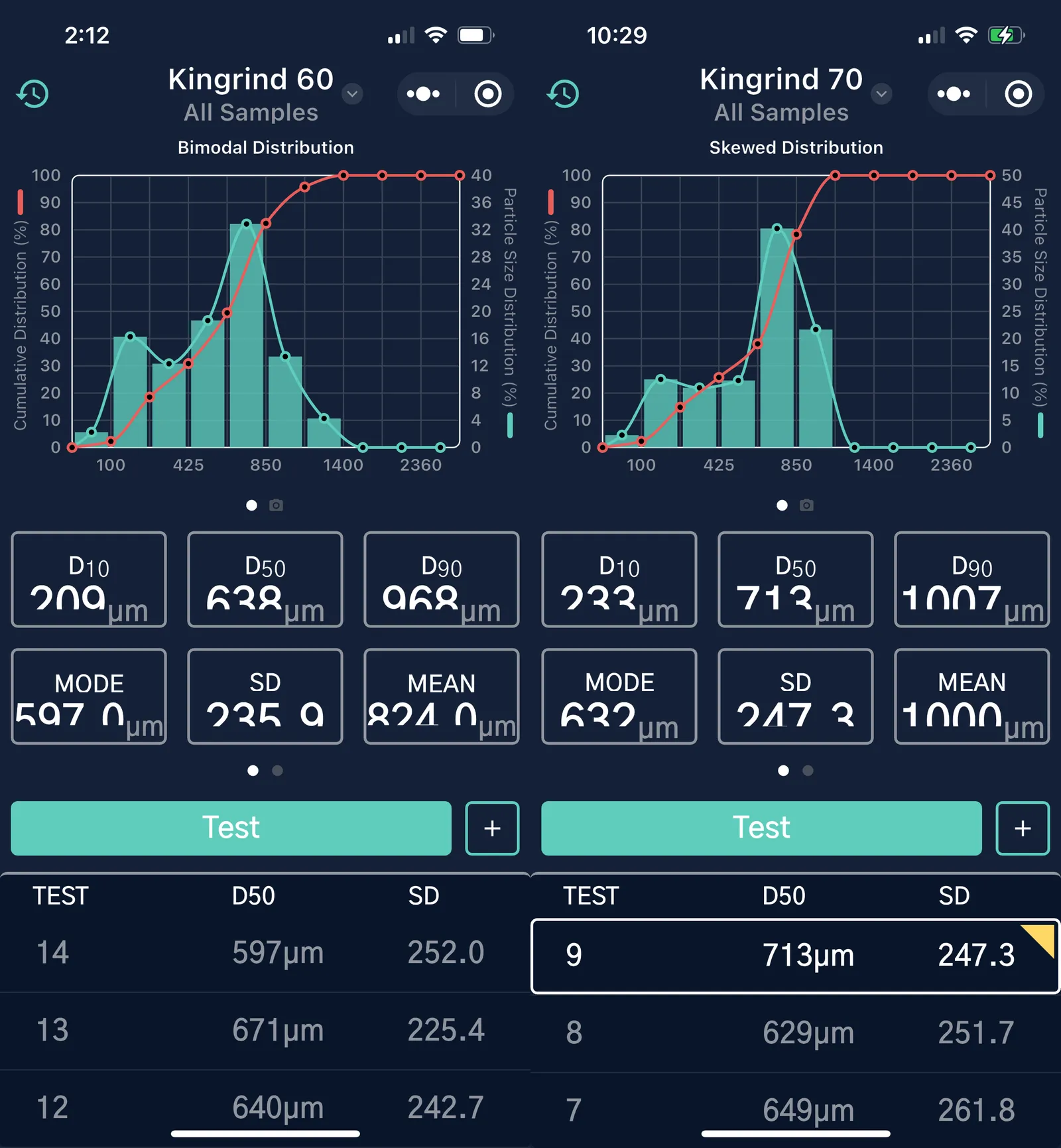Select test 8 row with 629µm
The width and height of the screenshot is (1061, 1148).
(x=796, y=1033)
